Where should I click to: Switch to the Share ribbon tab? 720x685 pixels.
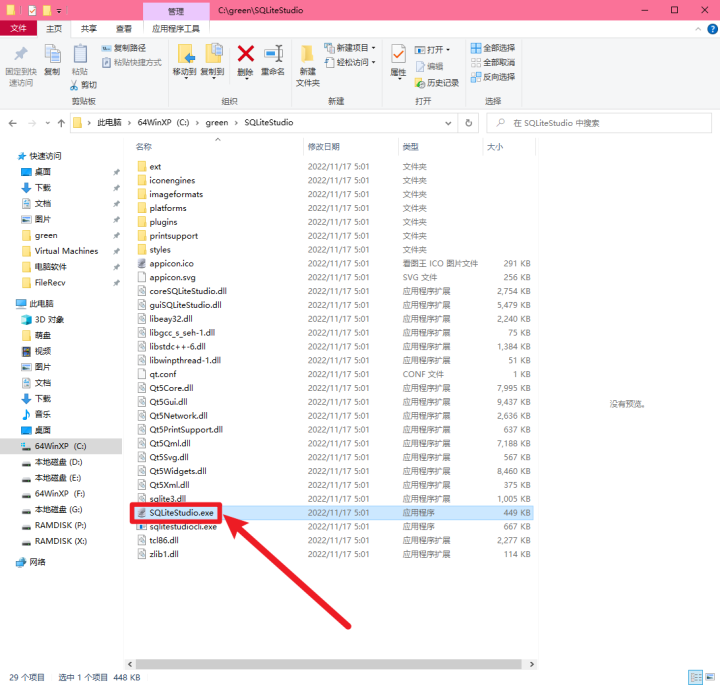coord(89,28)
